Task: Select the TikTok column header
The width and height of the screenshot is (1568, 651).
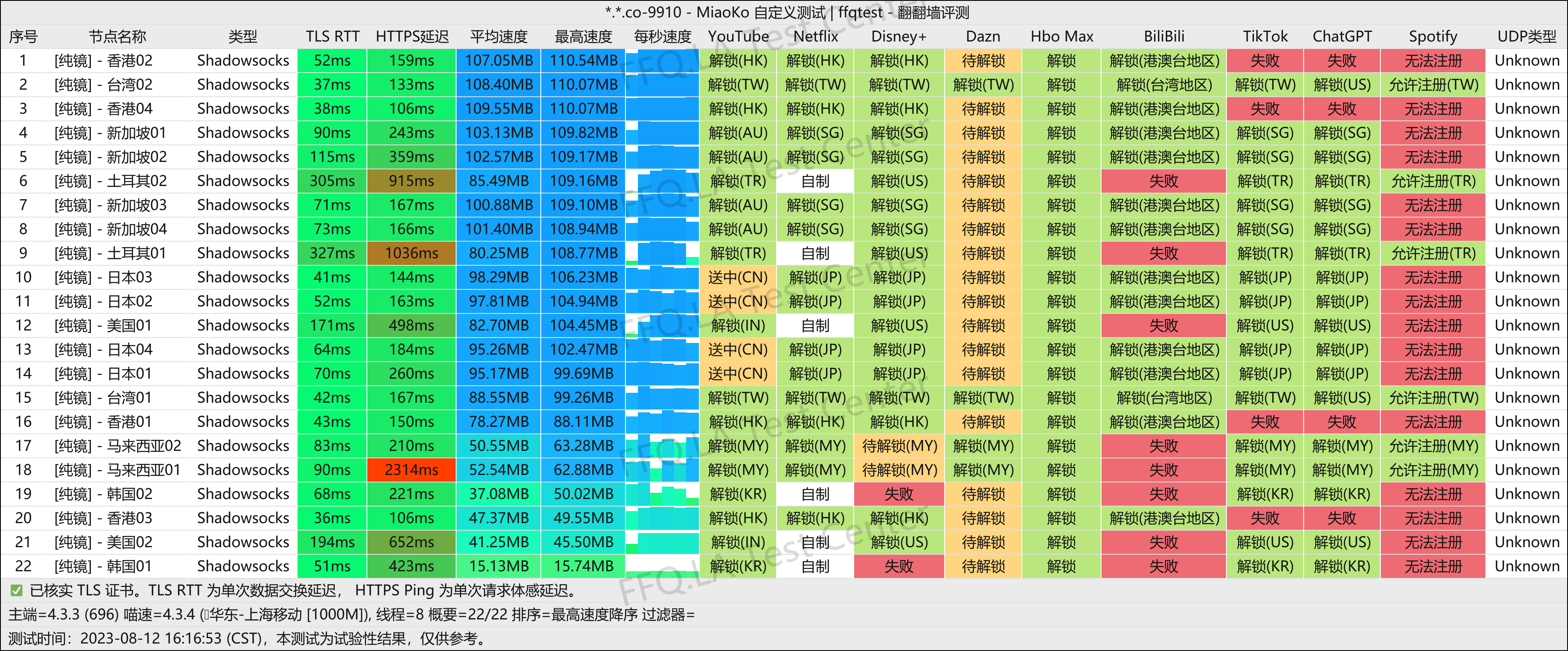Action: 1265,37
